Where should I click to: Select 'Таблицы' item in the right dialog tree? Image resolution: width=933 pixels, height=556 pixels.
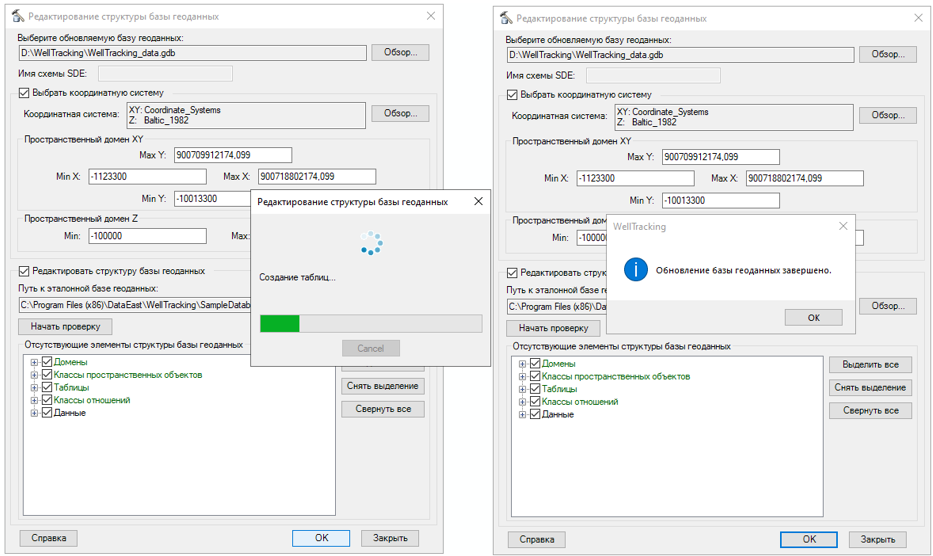click(559, 389)
